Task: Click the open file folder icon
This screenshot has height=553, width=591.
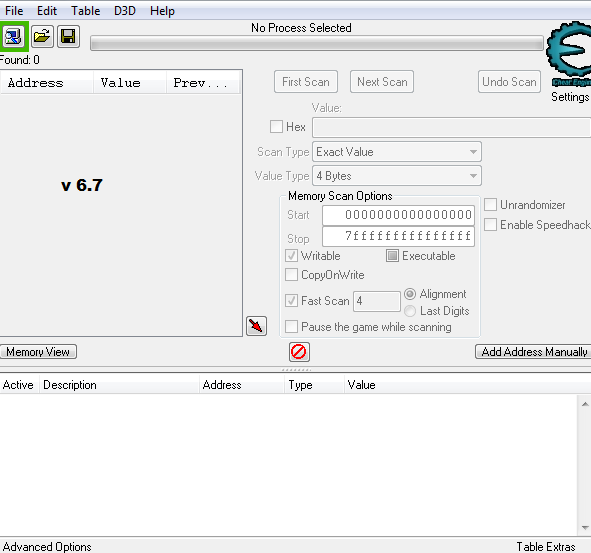Action: click(42, 37)
